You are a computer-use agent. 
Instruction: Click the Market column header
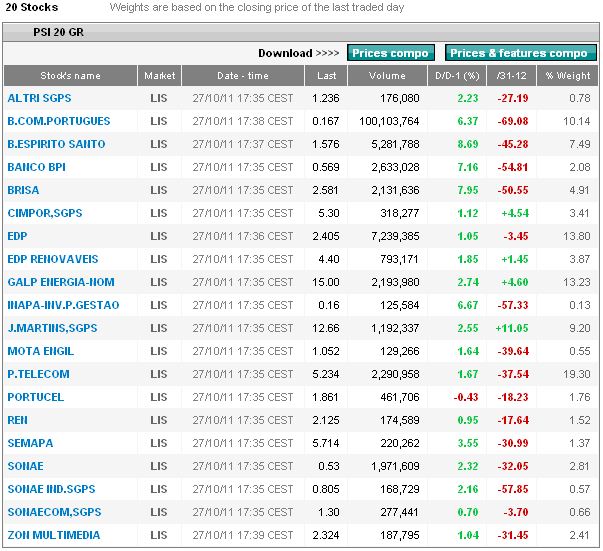coord(160,76)
